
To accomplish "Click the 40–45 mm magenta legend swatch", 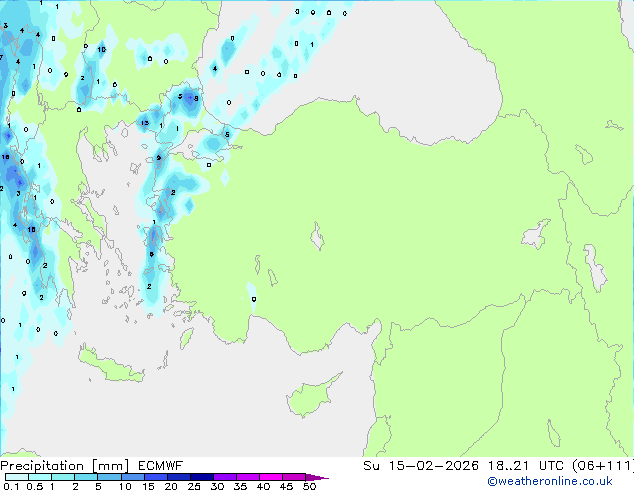I will [x=271, y=477].
